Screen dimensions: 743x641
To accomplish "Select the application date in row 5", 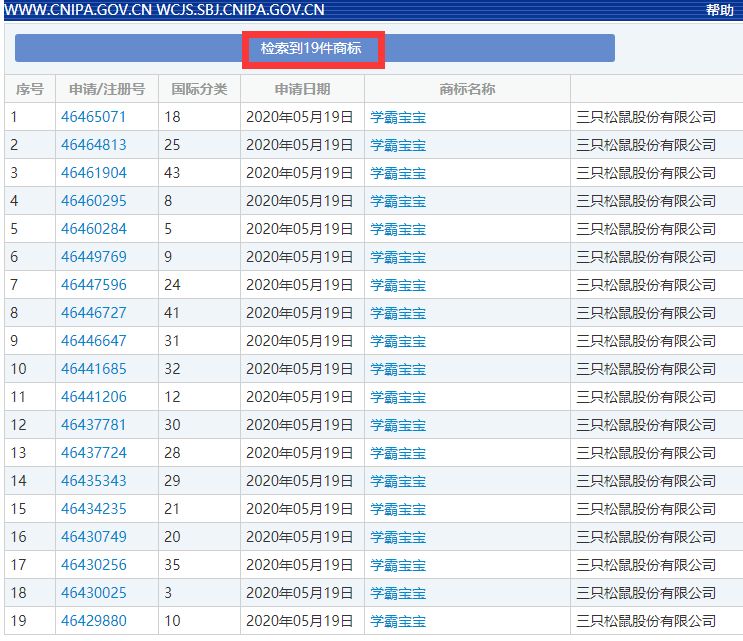I will point(299,229).
